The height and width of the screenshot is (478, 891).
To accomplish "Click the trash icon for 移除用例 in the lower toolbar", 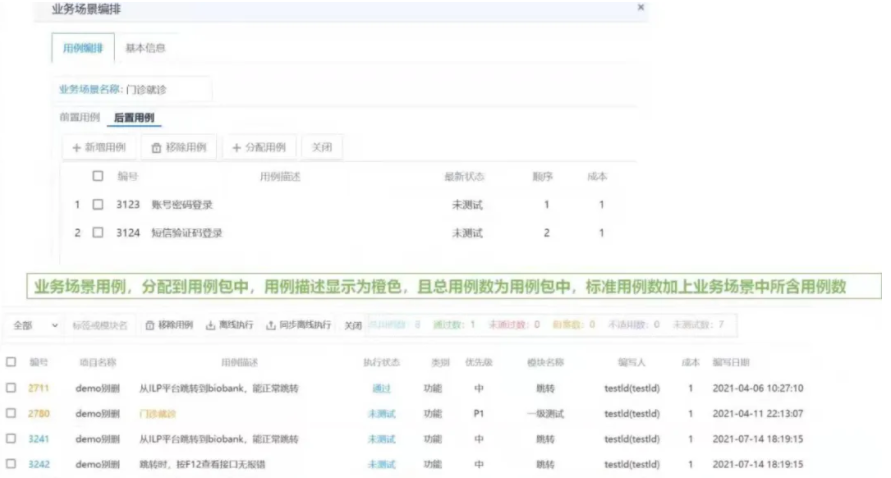I will pyautogui.click(x=150, y=325).
